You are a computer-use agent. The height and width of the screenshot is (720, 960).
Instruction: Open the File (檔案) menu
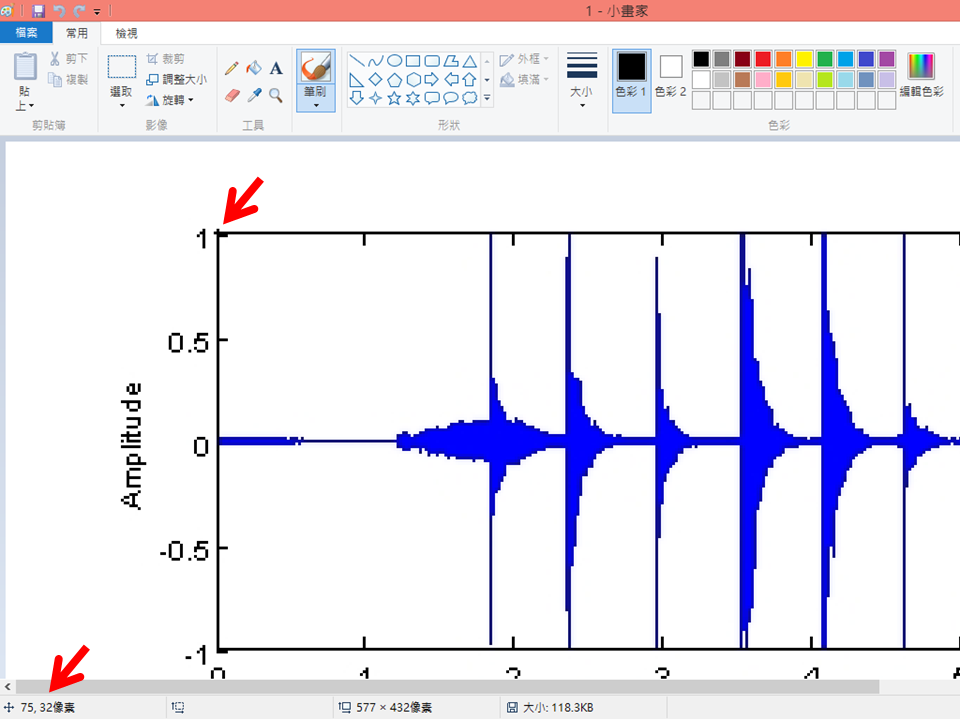[26, 31]
